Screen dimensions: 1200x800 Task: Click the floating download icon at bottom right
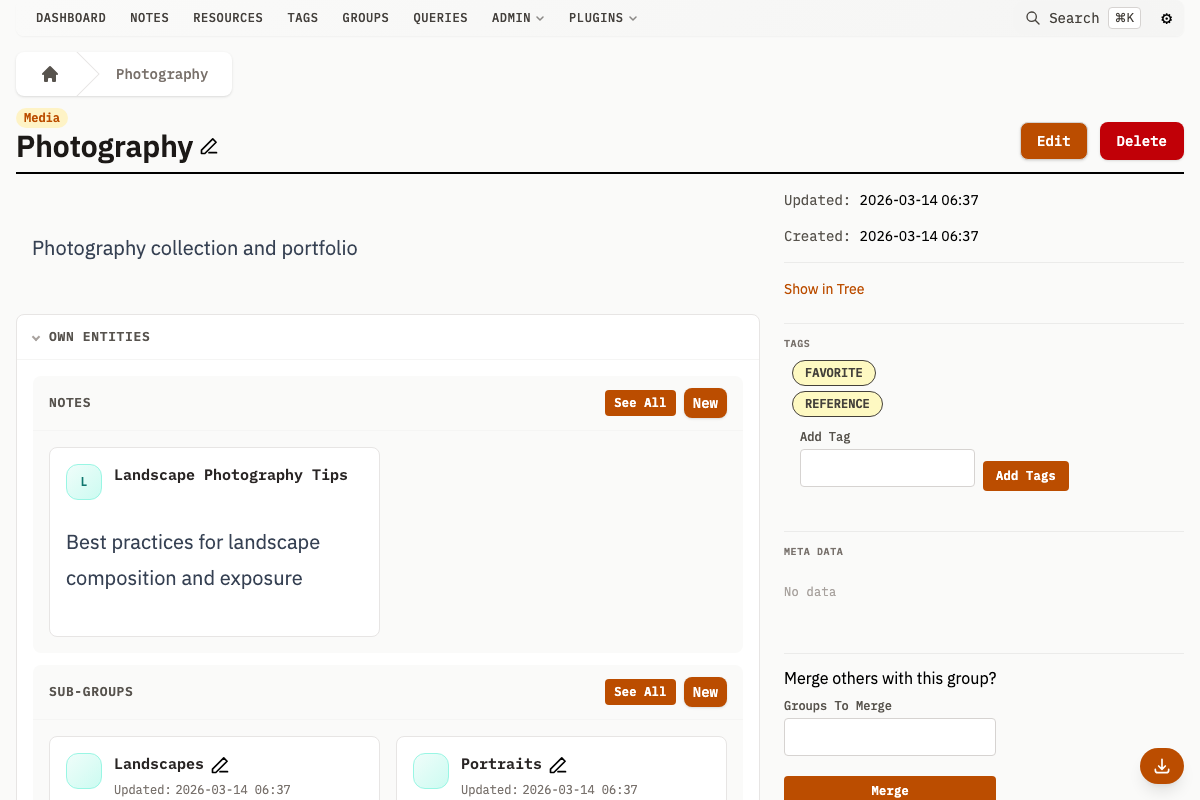pos(1161,766)
